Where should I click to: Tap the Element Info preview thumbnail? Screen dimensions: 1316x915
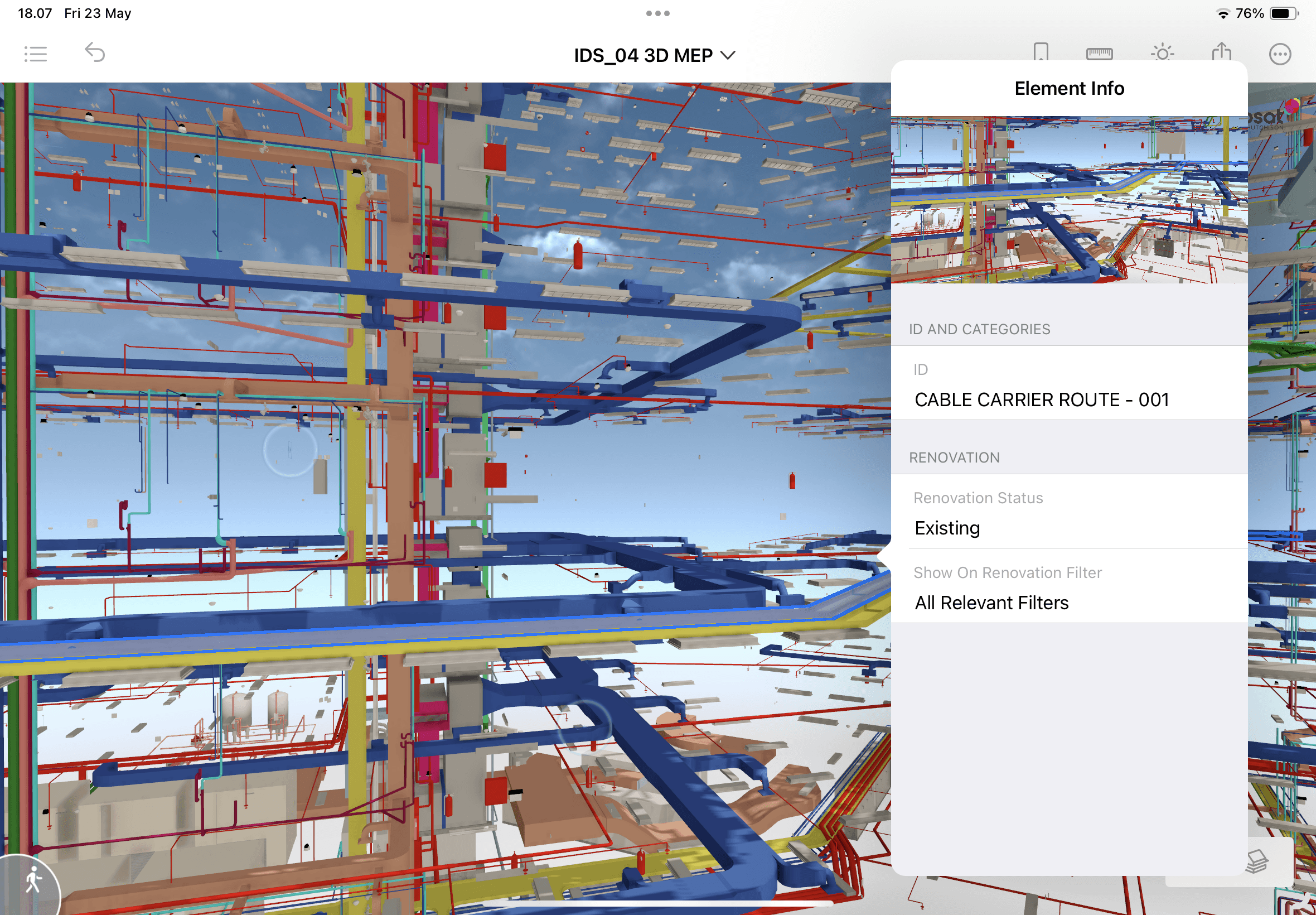tap(1068, 200)
